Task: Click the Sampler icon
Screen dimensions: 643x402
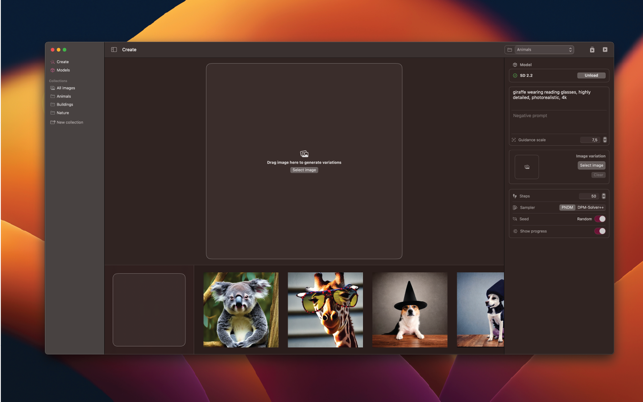Action: coord(515,208)
